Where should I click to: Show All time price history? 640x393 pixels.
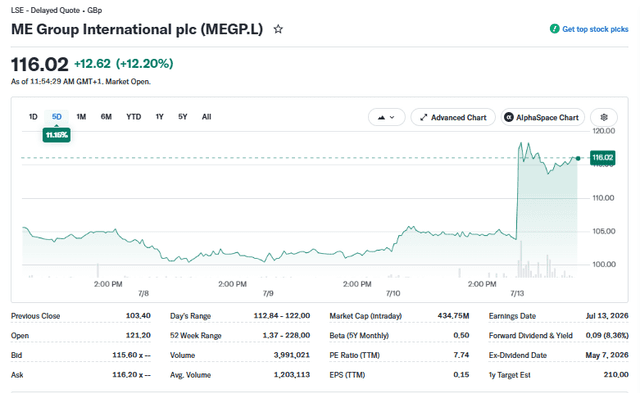coord(207,117)
